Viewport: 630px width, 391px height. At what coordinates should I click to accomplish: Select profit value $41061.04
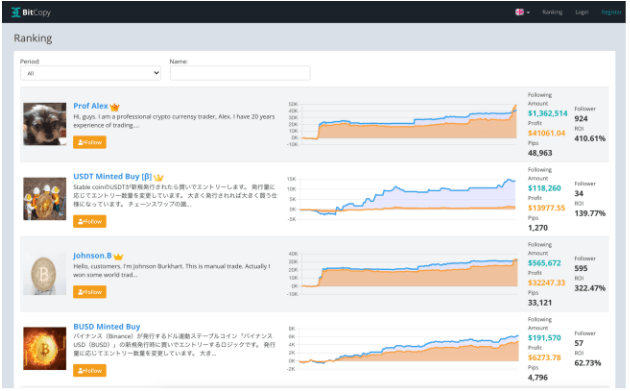pos(546,133)
